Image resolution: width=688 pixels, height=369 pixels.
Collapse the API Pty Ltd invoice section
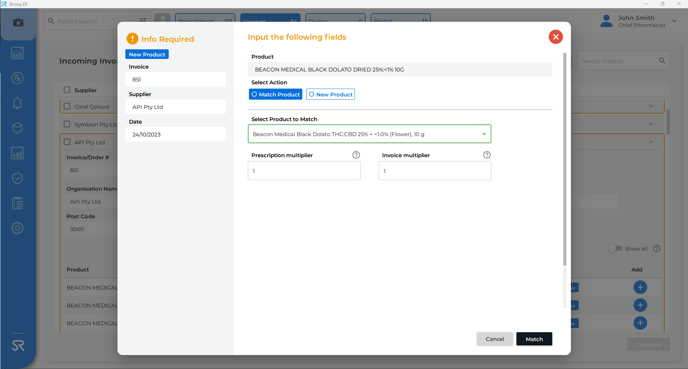click(x=651, y=142)
